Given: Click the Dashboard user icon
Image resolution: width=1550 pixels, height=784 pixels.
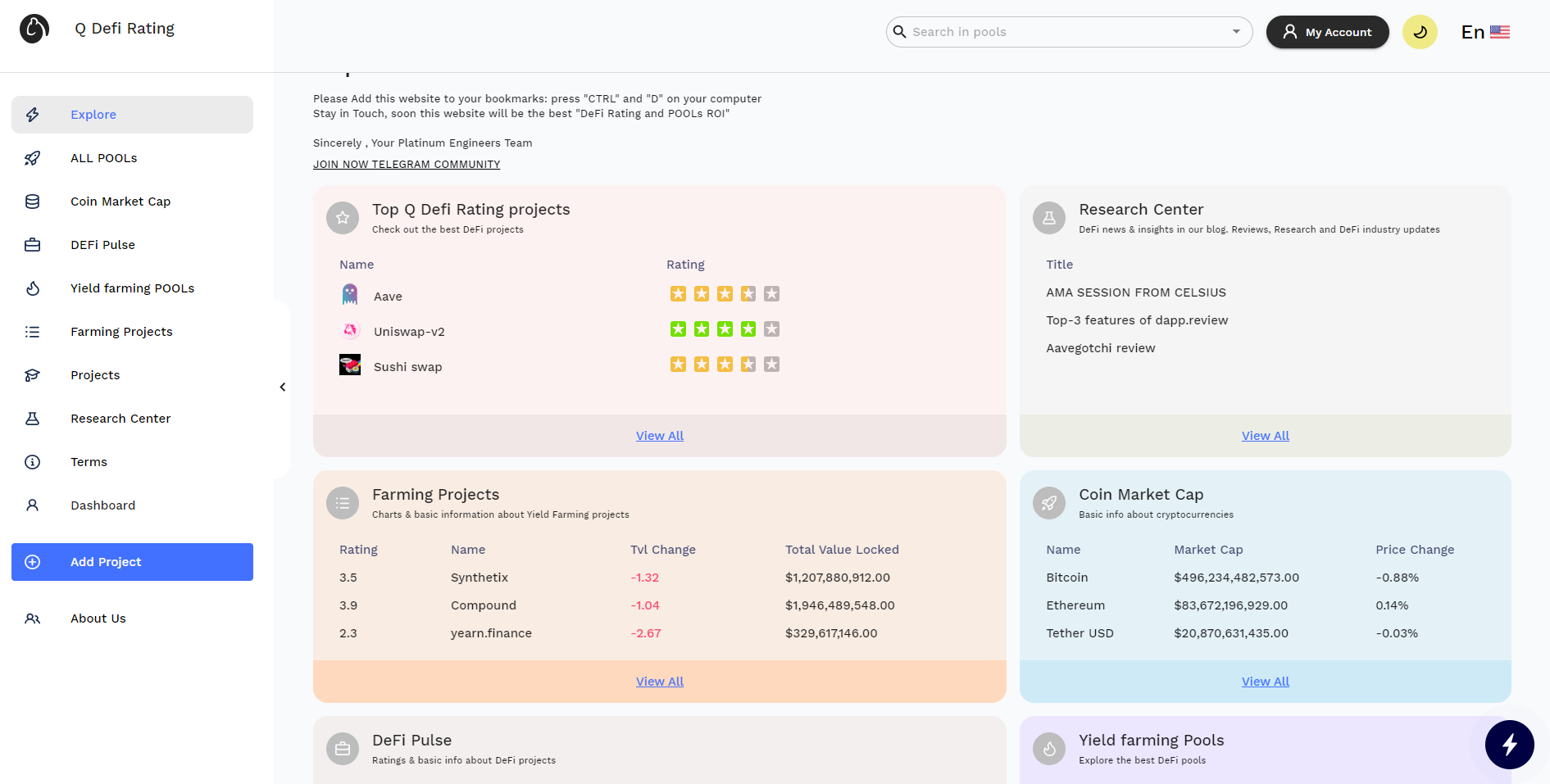Looking at the screenshot, I should point(33,505).
